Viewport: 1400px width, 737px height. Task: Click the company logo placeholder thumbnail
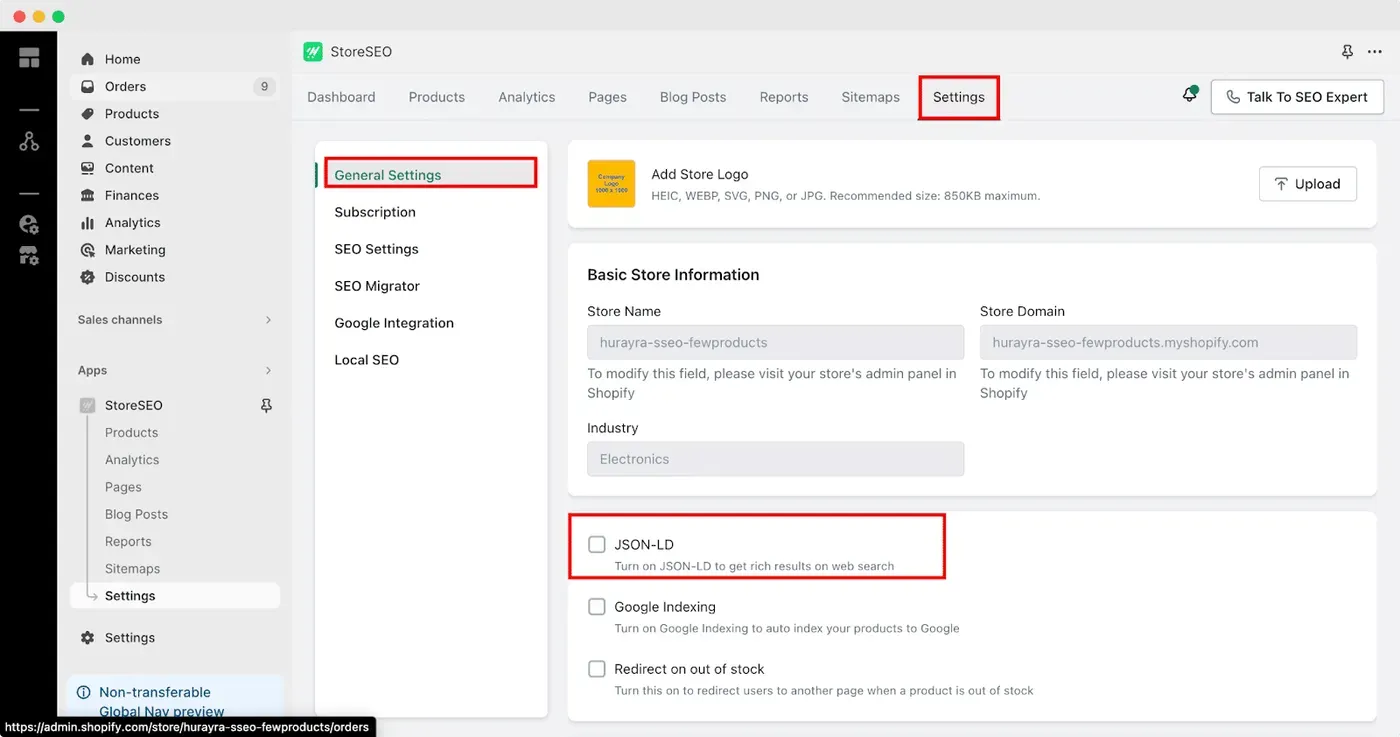tap(611, 184)
